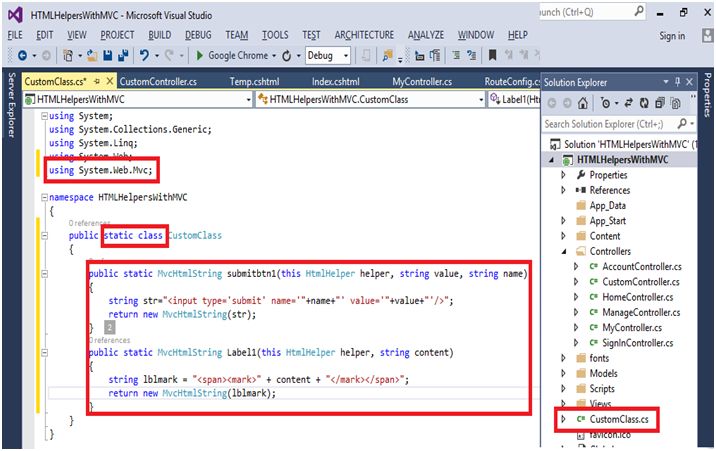Collapse the Controllers folder
This screenshot has width=716, height=451.
(x=563, y=251)
